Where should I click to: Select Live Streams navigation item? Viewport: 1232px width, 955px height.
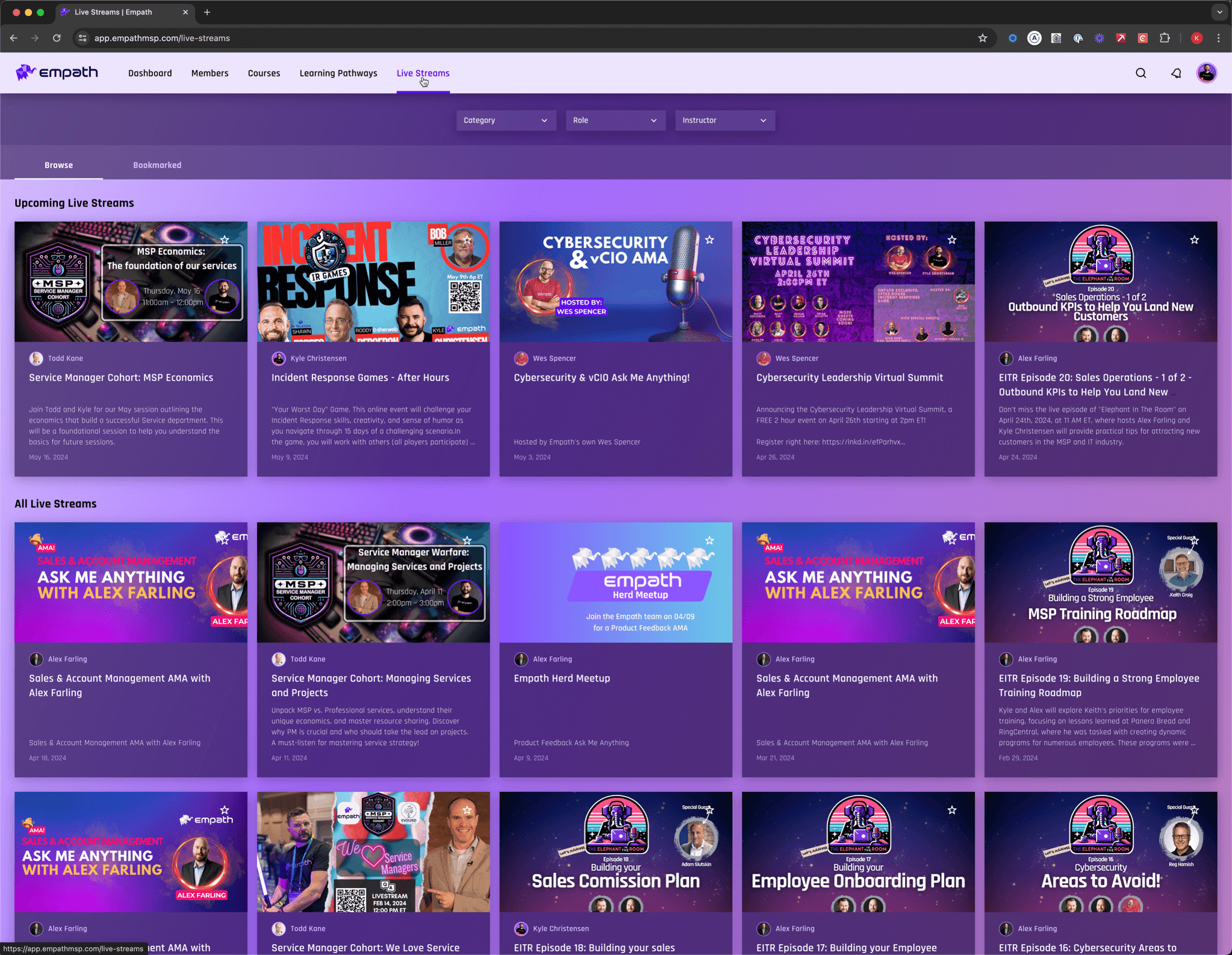423,73
